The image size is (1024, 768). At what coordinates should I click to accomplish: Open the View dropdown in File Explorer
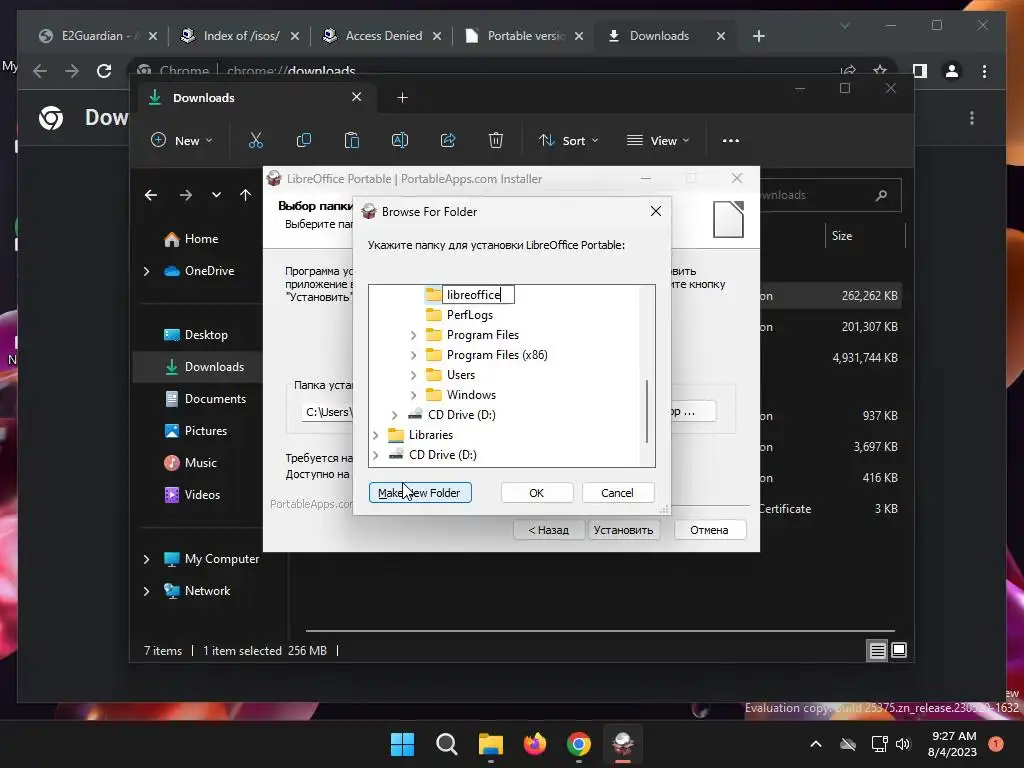pyautogui.click(x=658, y=140)
